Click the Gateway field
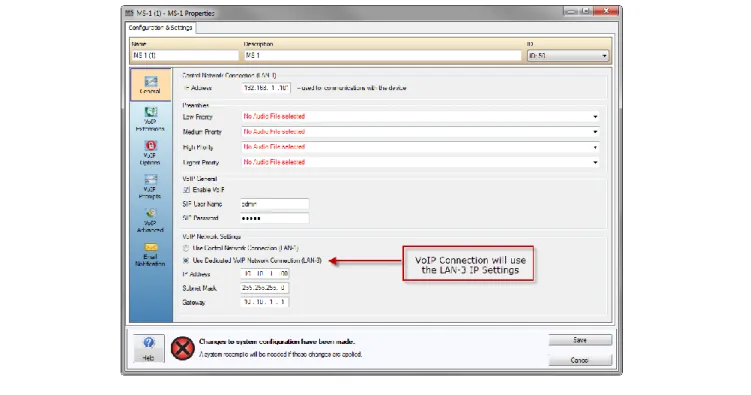This screenshot has height=395, width=751. pos(265,302)
